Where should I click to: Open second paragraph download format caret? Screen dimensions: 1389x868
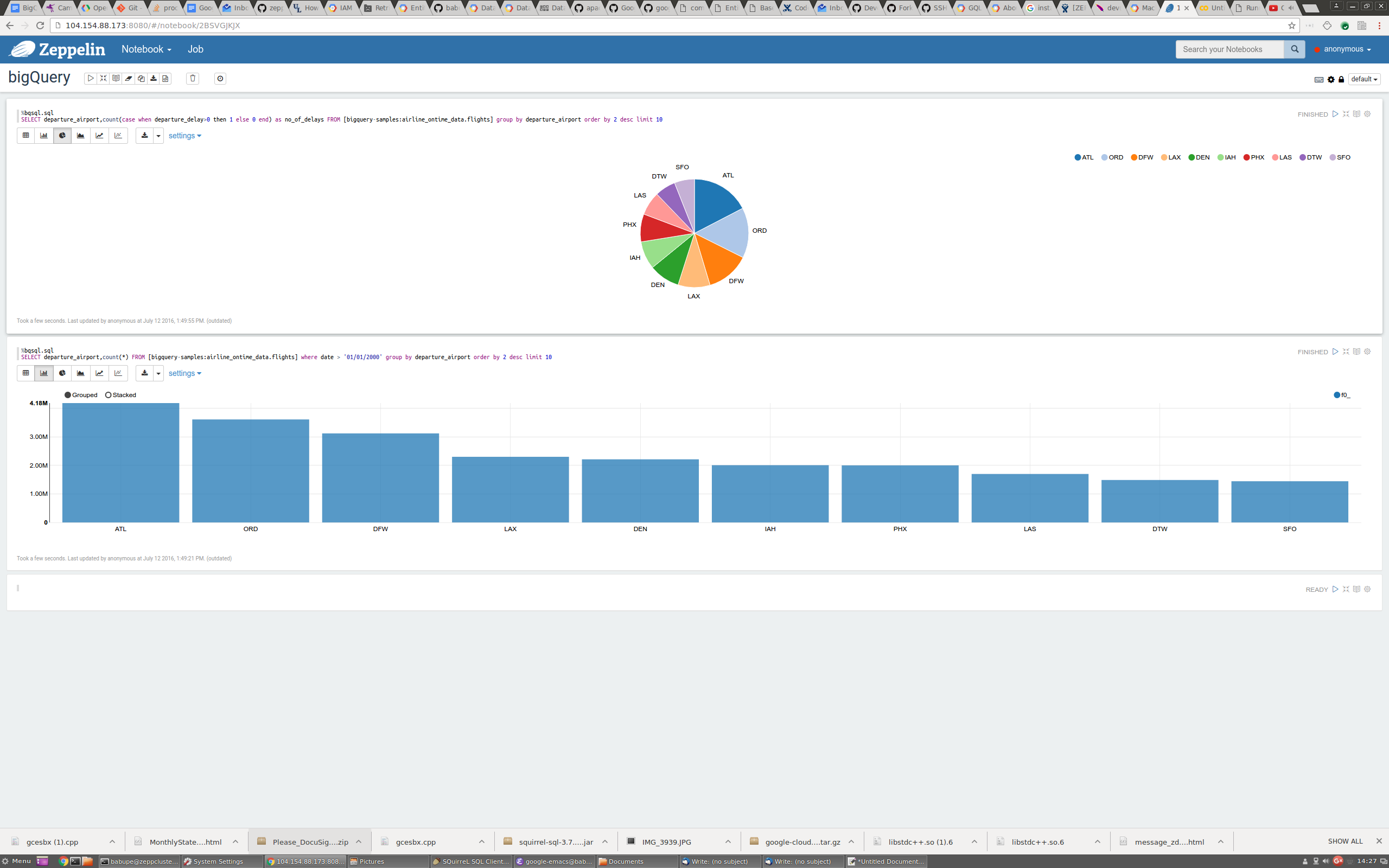pos(158,373)
